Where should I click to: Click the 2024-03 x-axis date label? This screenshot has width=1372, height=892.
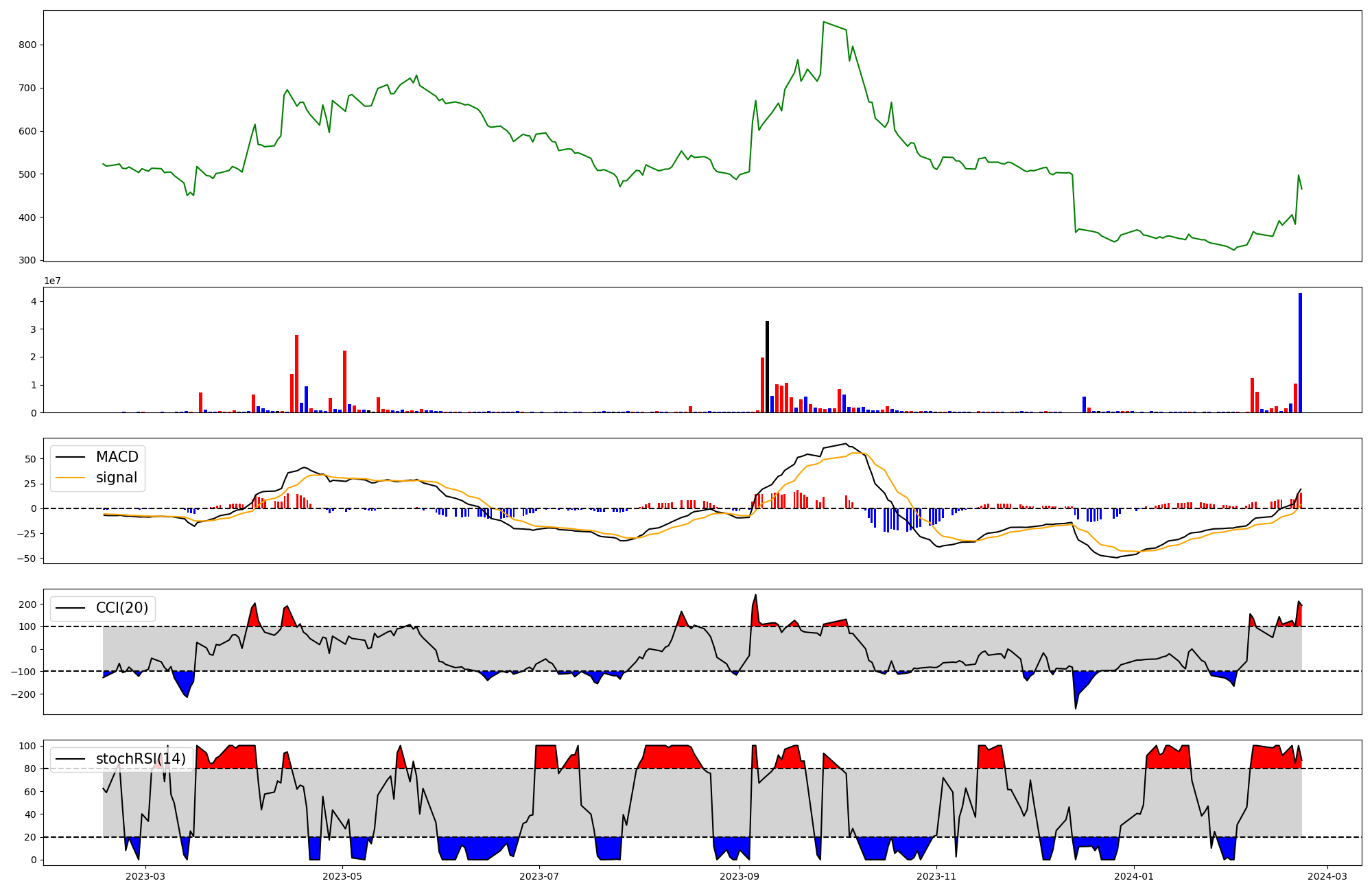pos(1327,876)
